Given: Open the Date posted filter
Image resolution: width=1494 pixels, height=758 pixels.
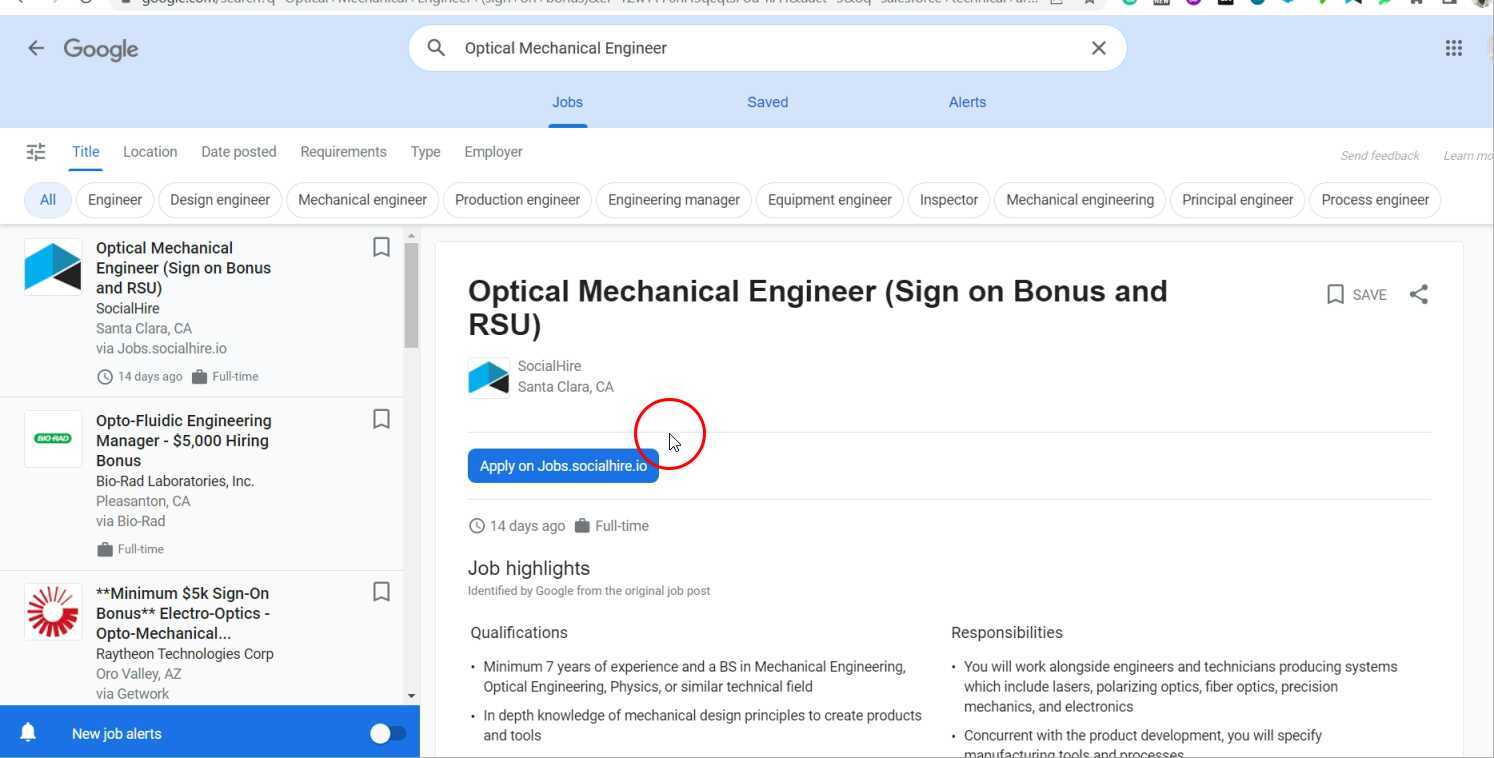Looking at the screenshot, I should (239, 152).
